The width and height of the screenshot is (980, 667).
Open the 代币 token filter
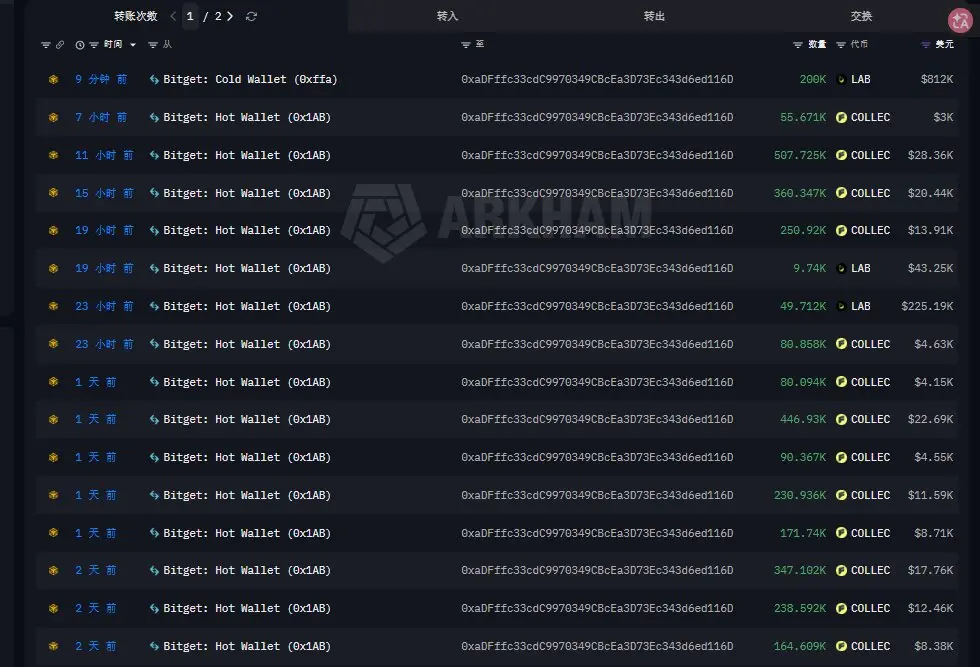tap(841, 44)
